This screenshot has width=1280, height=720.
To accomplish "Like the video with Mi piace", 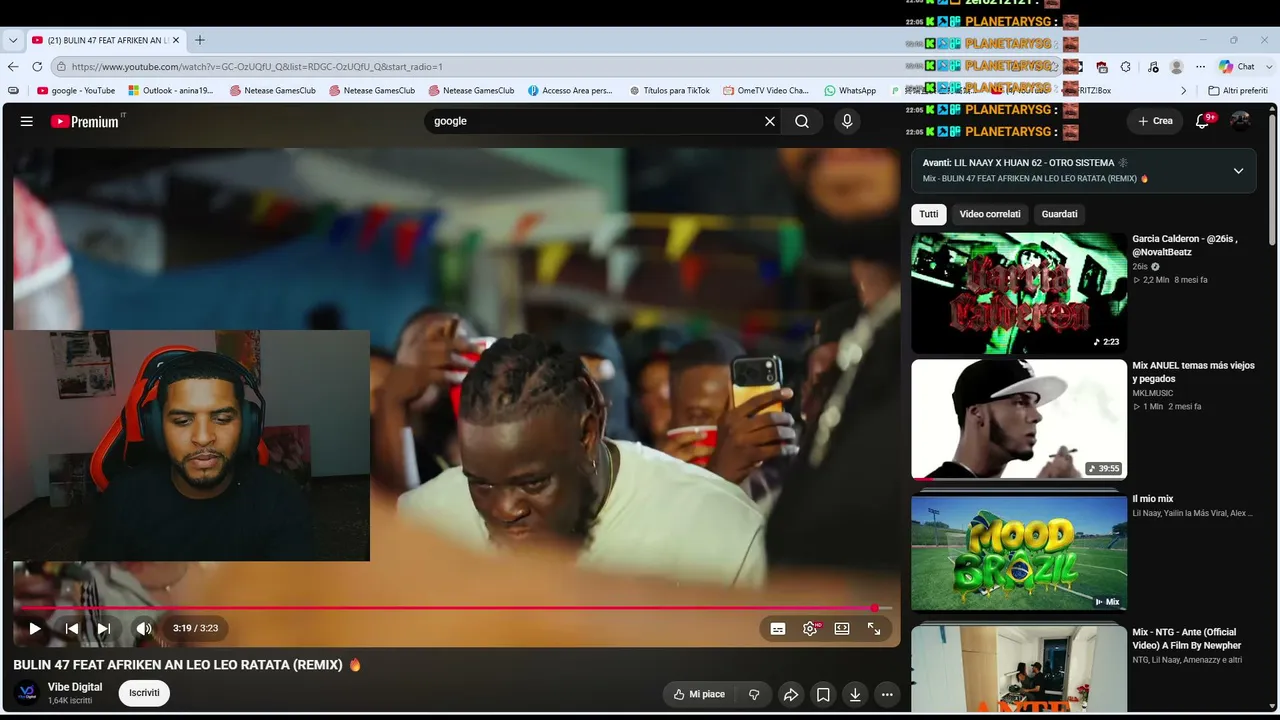I will (x=699, y=694).
